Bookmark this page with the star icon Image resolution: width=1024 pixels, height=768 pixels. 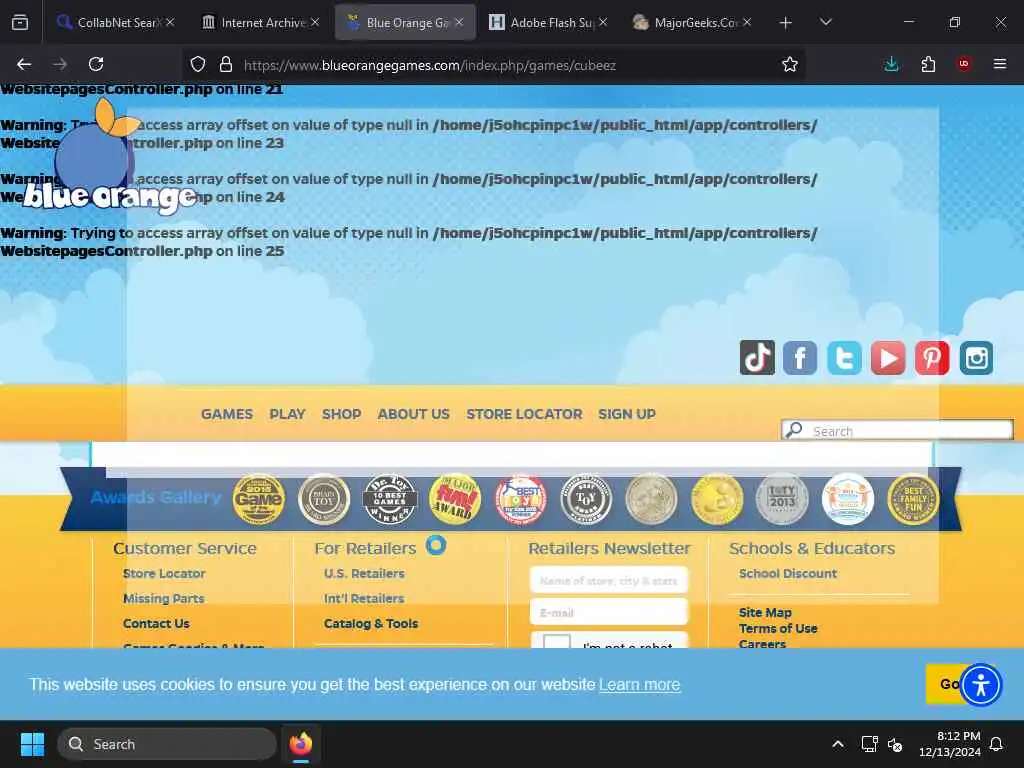coord(790,64)
